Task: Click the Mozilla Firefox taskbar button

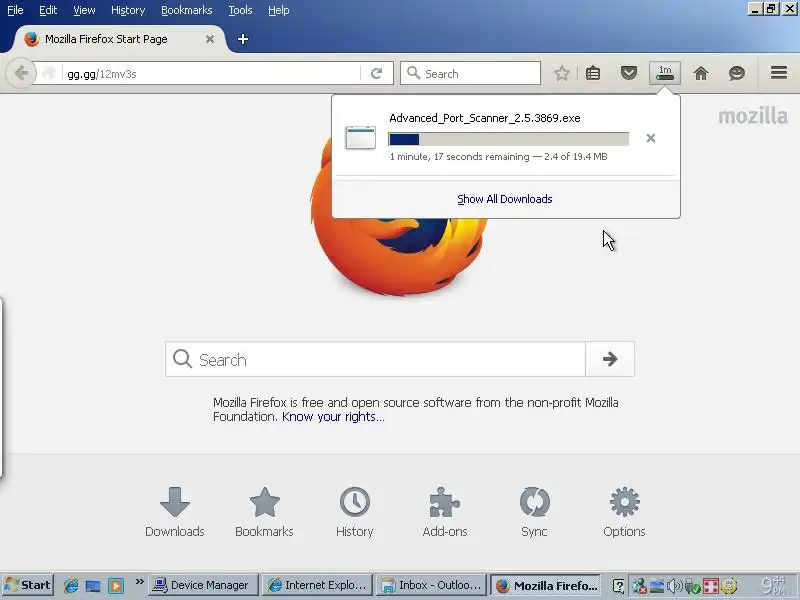Action: tap(546, 585)
